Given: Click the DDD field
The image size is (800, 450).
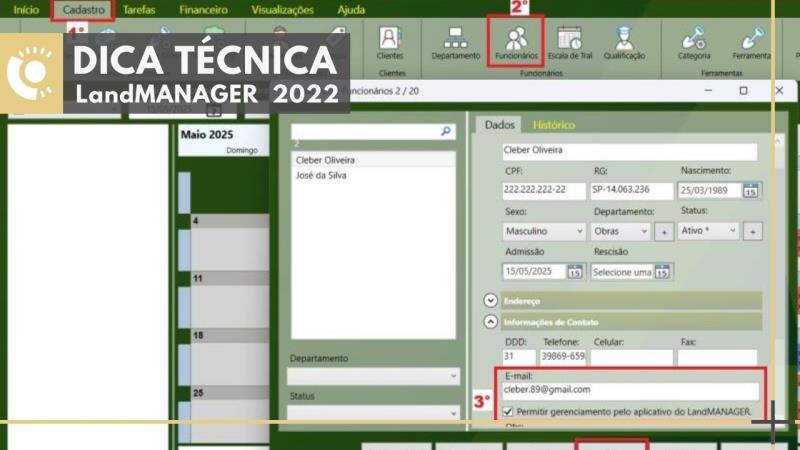Looking at the screenshot, I should (519, 357).
